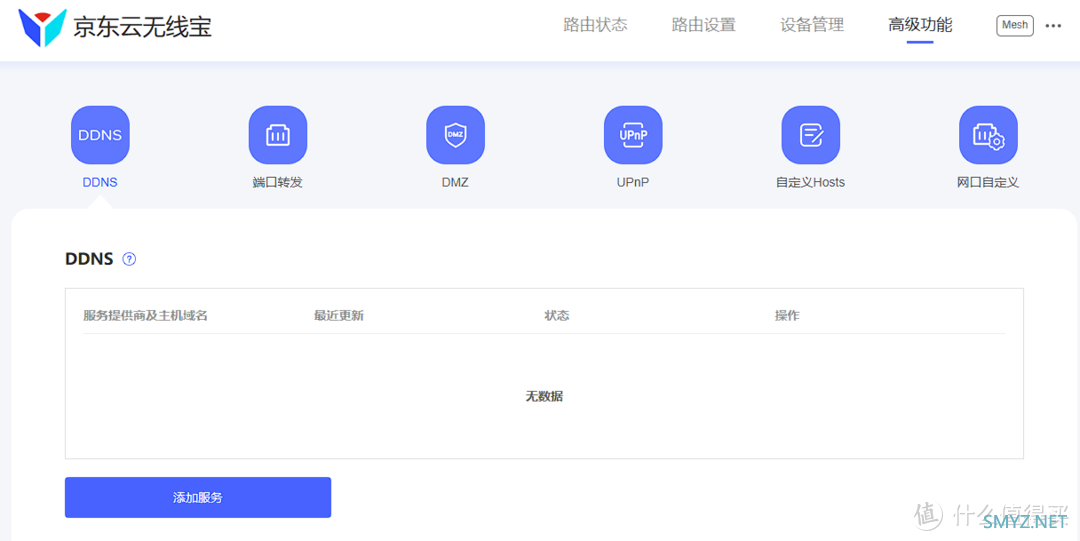Click the 添加服务 button
Image resolution: width=1080 pixels, height=541 pixels.
198,498
